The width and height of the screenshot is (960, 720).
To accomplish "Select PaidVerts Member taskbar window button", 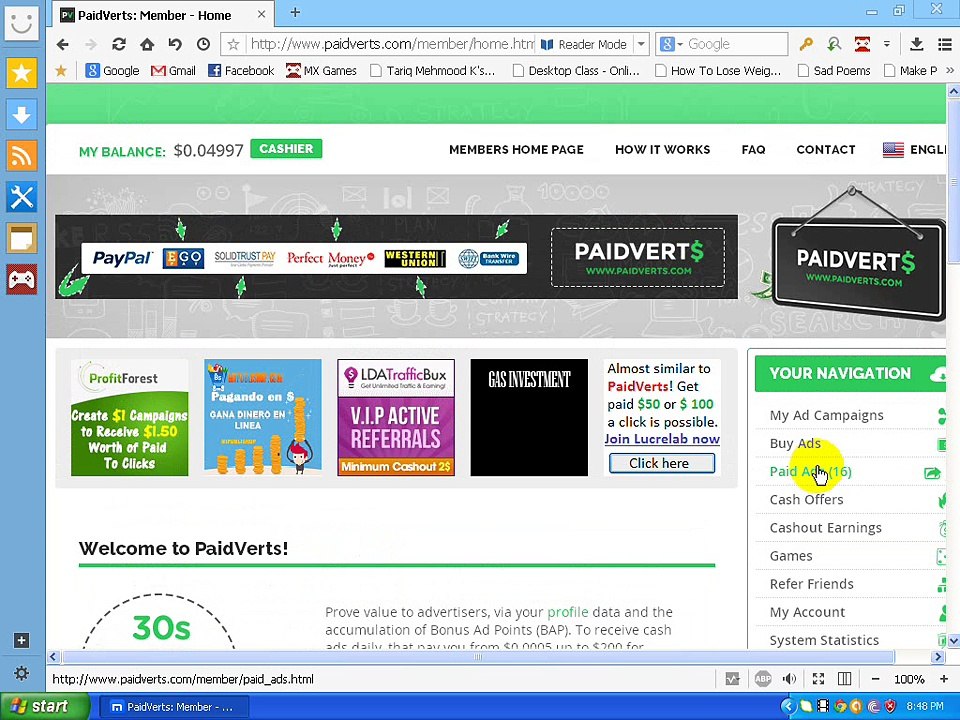I will click(172, 707).
